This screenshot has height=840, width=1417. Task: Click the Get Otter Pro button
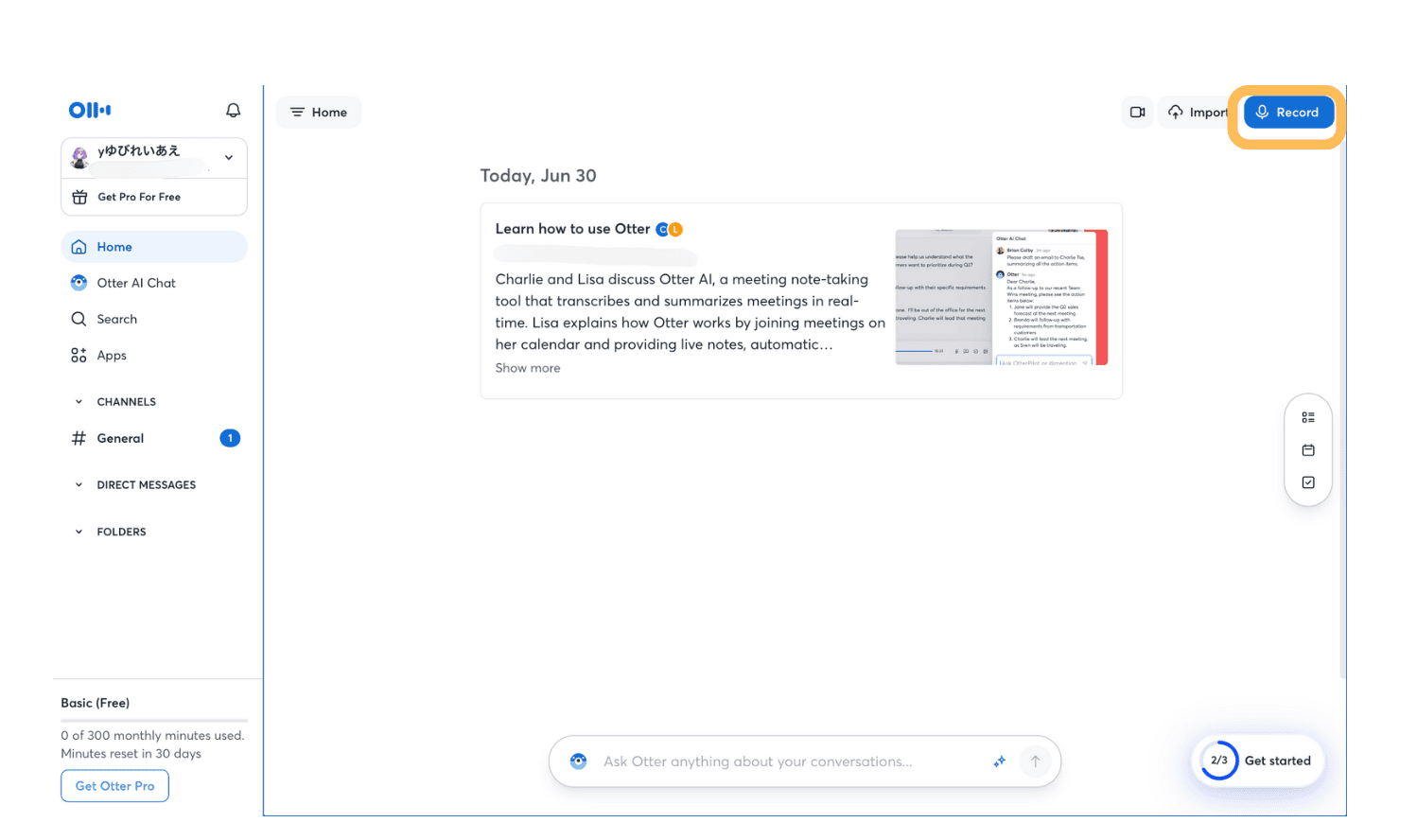click(115, 786)
